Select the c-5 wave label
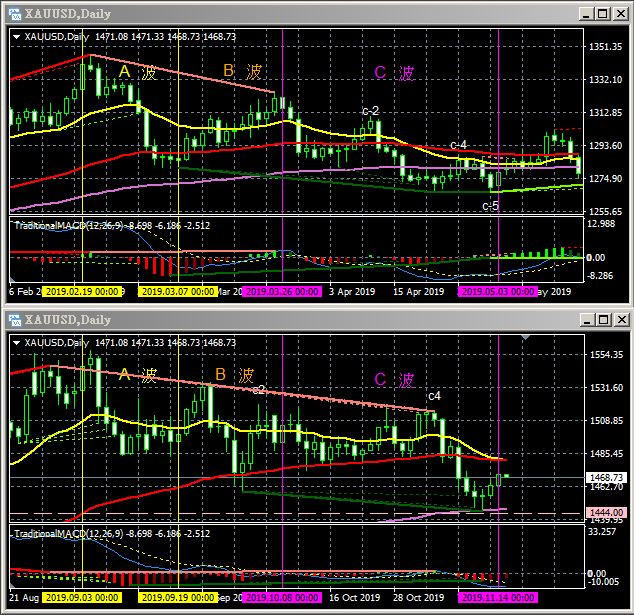Viewport: 634px width, 615px height. point(491,206)
